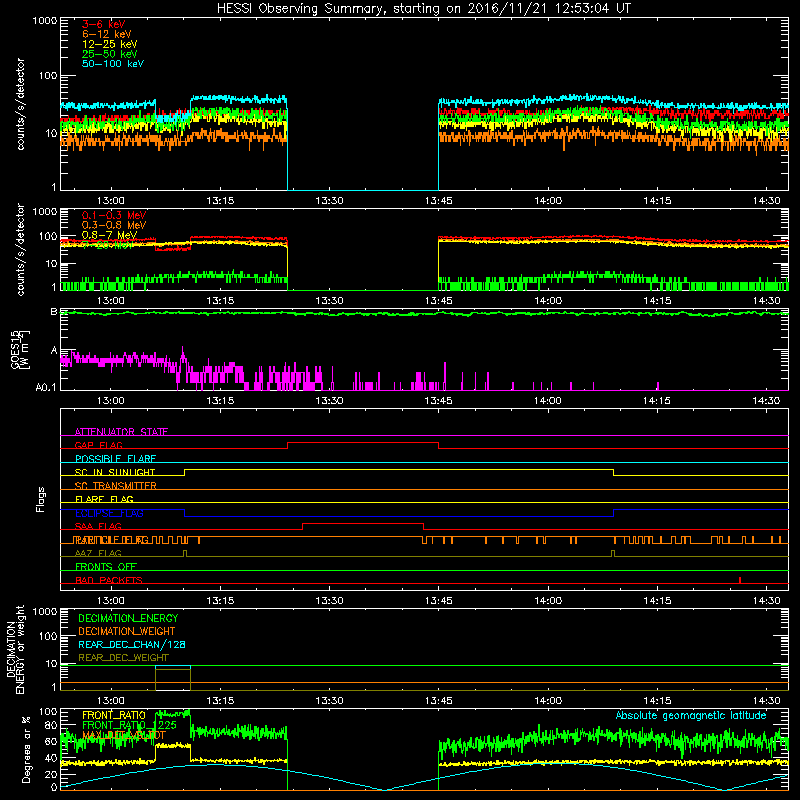Click the 13:15 tick label under the GOES15 panel
800x800 pixels.
point(220,401)
